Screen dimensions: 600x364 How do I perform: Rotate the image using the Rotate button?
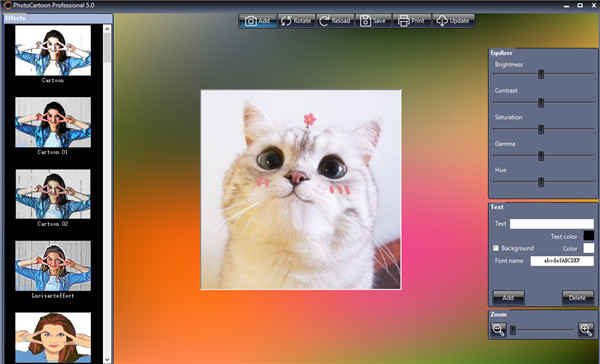coord(297,21)
